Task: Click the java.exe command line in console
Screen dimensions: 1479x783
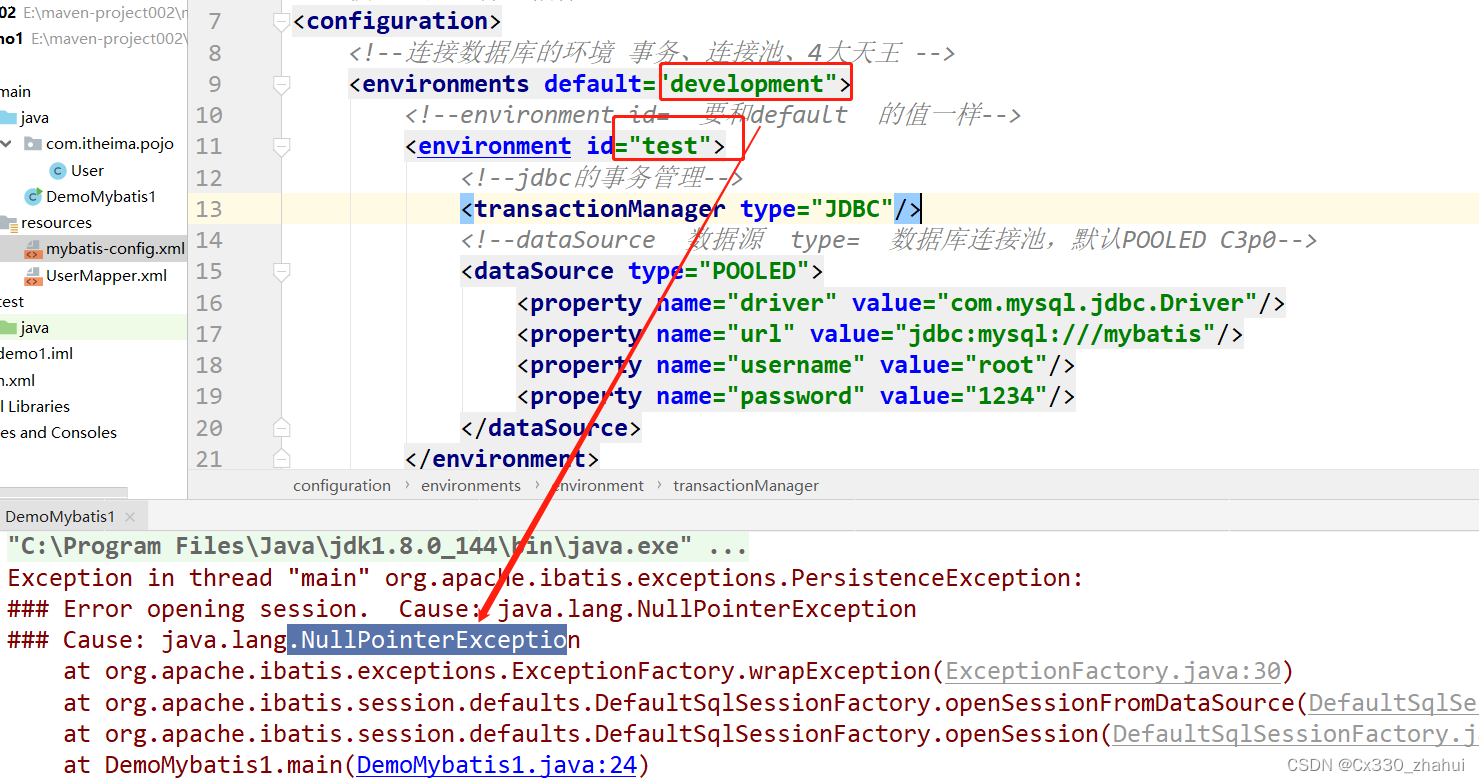Action: point(377,547)
